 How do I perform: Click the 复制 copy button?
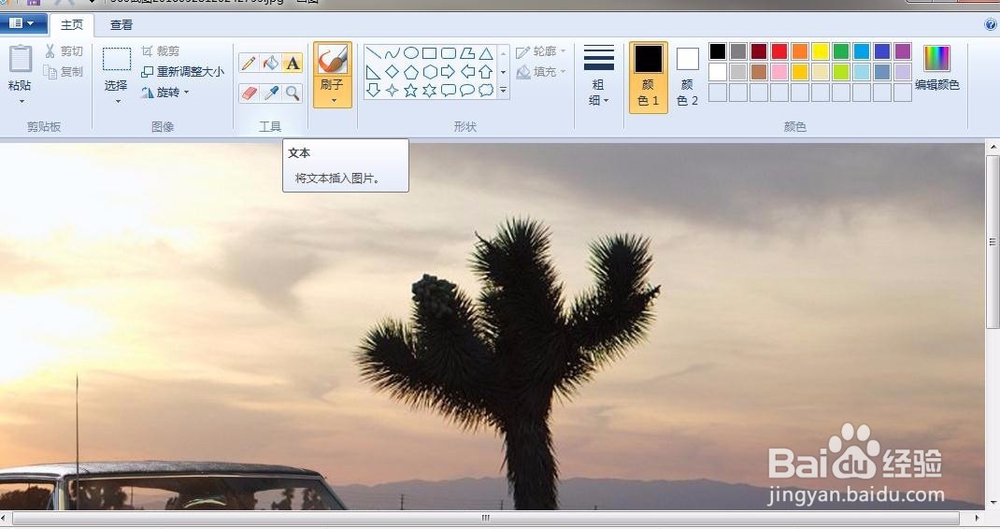pos(64,72)
